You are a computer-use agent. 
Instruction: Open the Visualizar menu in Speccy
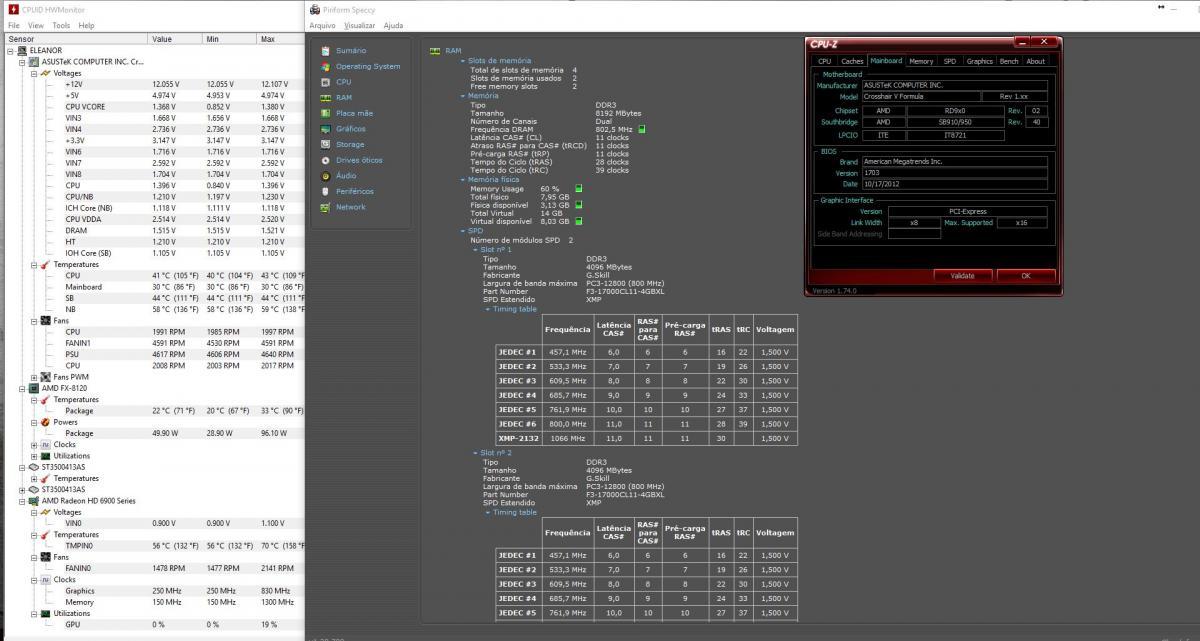pyautogui.click(x=360, y=25)
